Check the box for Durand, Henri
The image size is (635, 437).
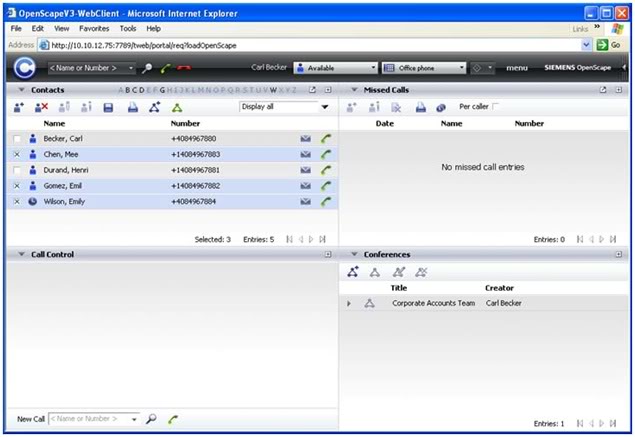pos(17,170)
